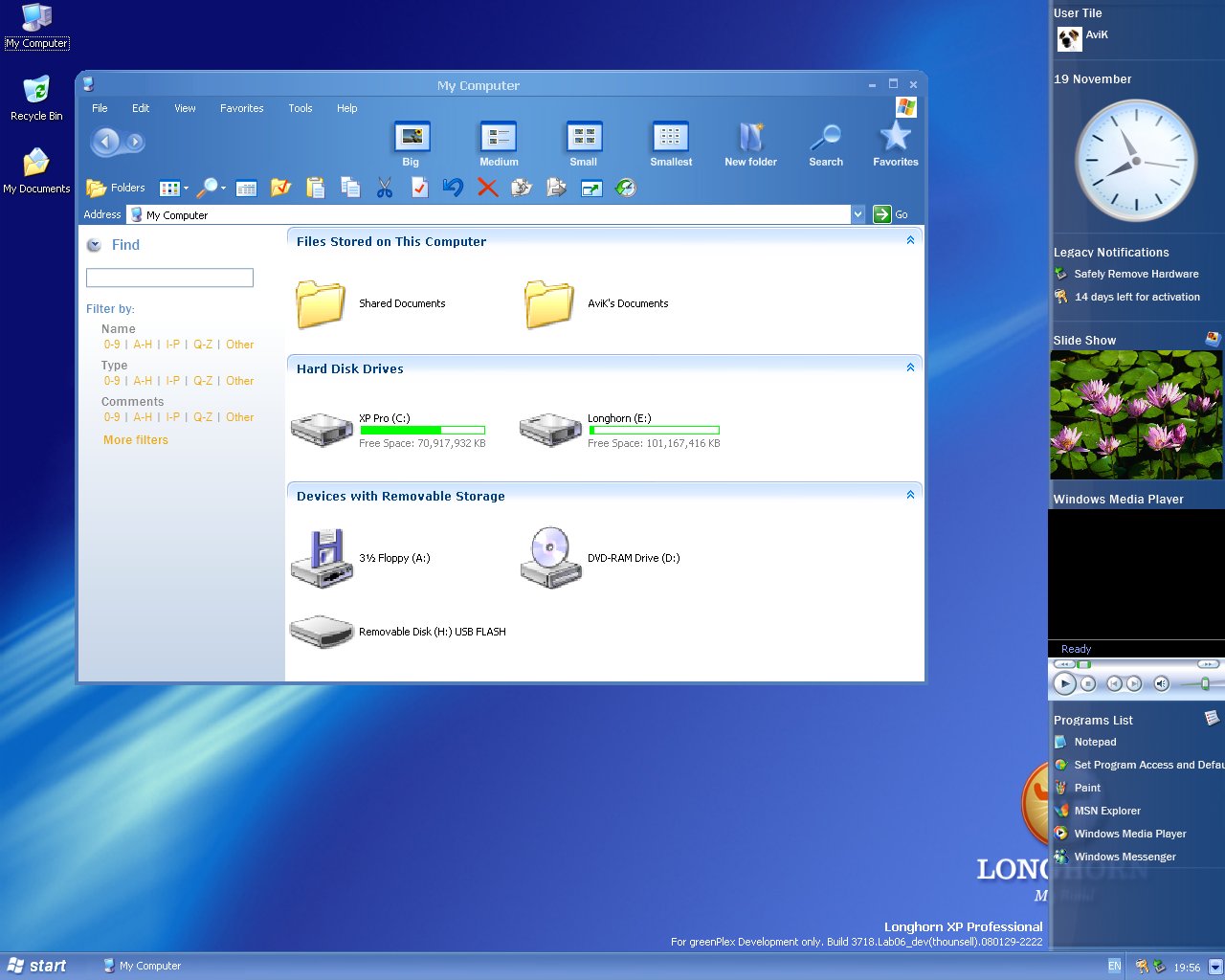This screenshot has height=980, width=1225.
Task: Click the Go button beside address bar
Action: coord(891,214)
